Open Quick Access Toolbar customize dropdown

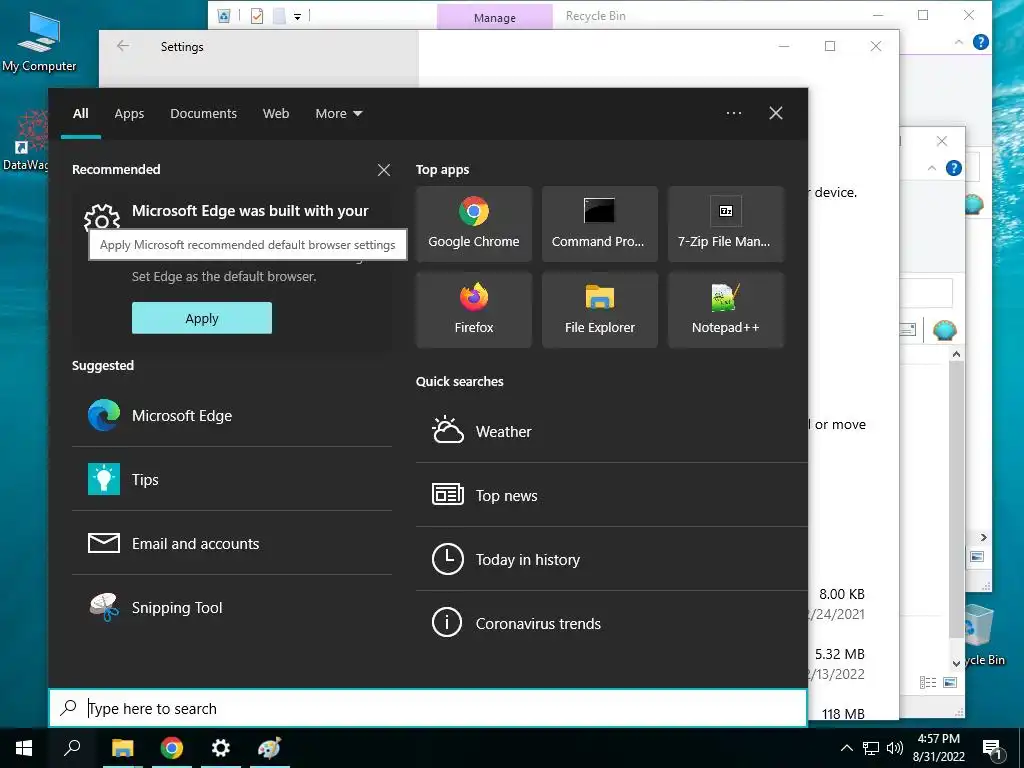pyautogui.click(x=297, y=16)
